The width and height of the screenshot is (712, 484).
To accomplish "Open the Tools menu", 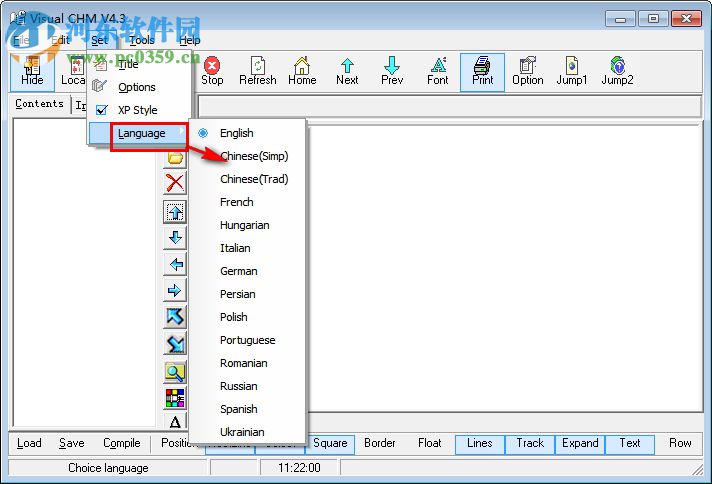I will click(x=142, y=40).
